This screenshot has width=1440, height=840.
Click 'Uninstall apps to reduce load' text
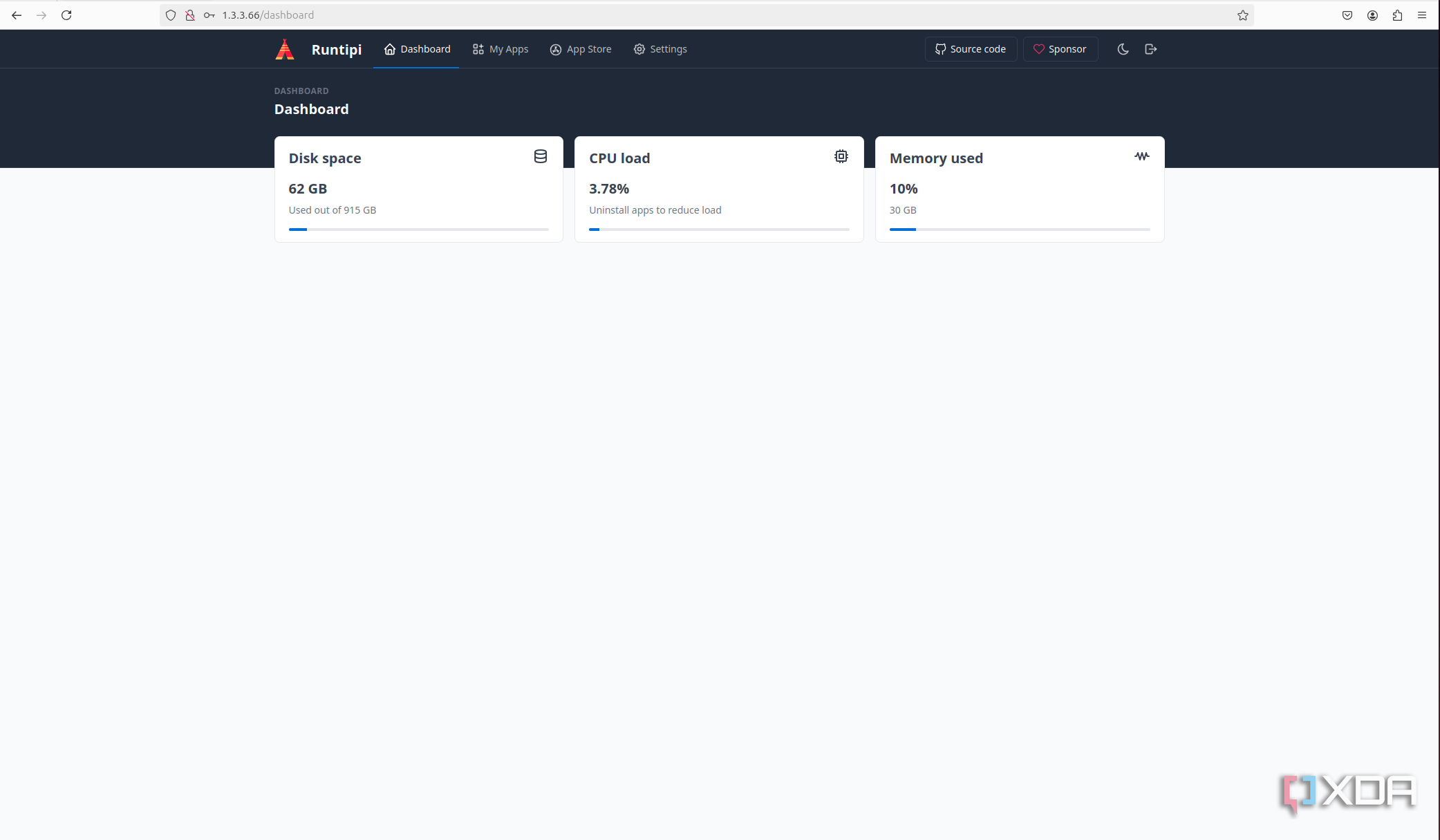click(x=655, y=210)
